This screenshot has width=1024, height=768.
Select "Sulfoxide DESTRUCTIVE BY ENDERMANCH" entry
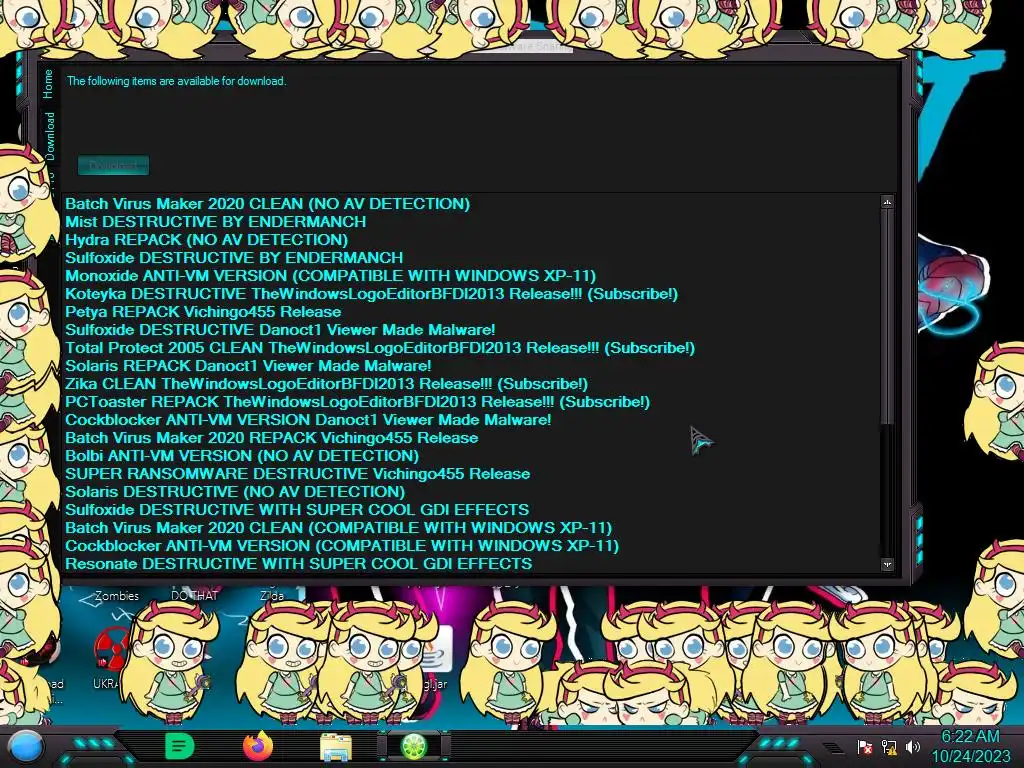click(x=234, y=258)
